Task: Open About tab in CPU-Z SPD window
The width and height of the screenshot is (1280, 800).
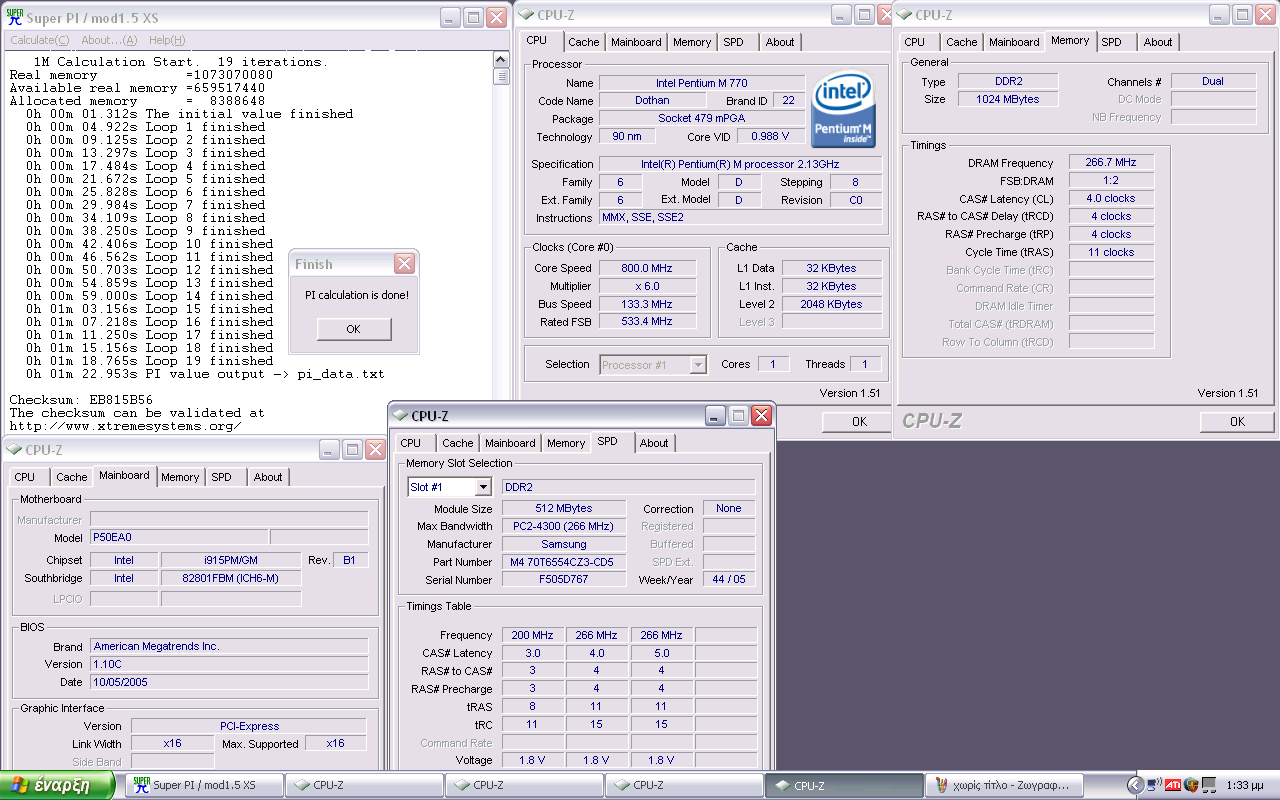Action: (654, 443)
